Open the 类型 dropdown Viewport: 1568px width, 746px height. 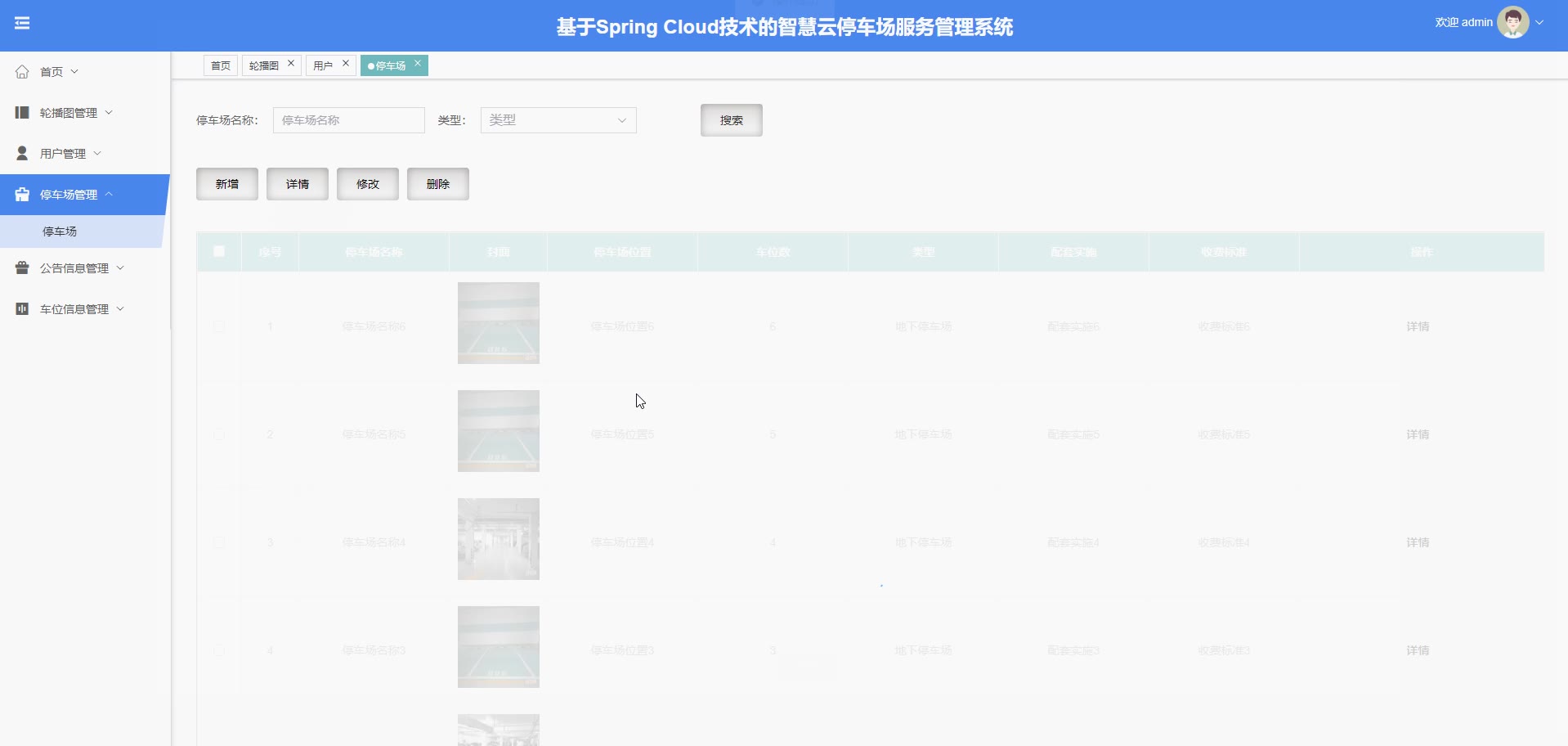pyautogui.click(x=558, y=120)
